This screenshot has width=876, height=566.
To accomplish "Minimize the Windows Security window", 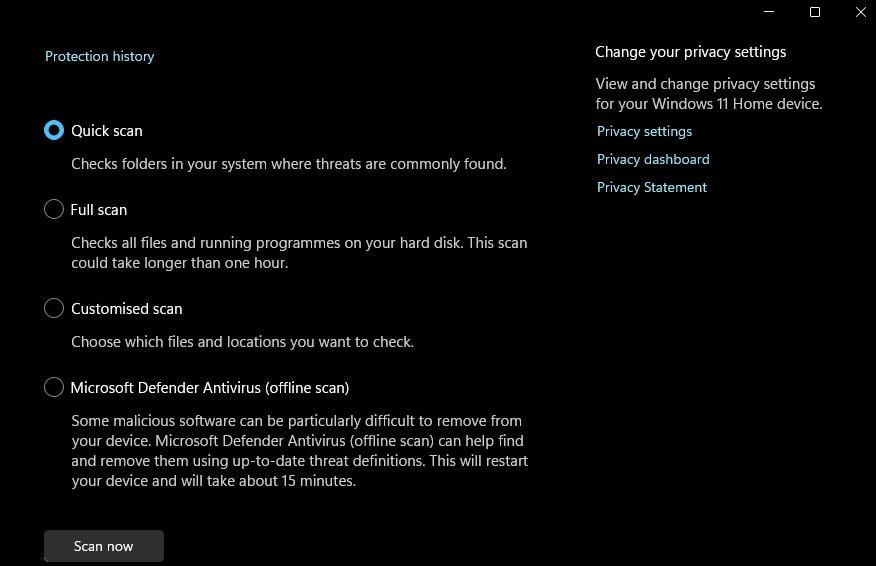I will [x=769, y=12].
